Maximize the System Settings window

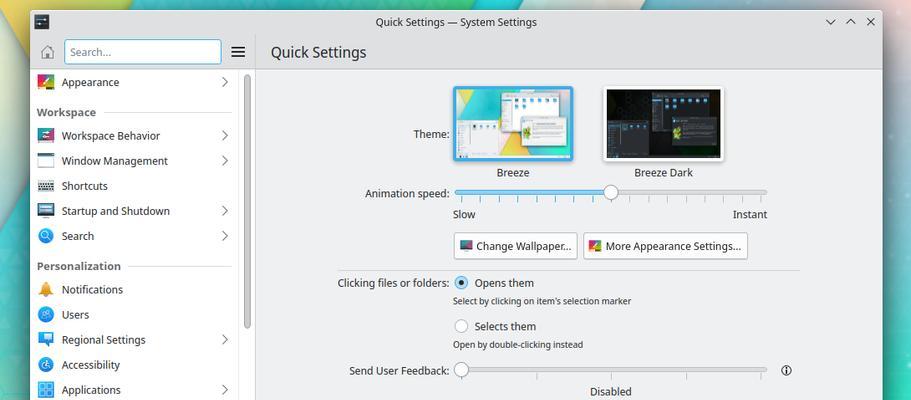(851, 22)
